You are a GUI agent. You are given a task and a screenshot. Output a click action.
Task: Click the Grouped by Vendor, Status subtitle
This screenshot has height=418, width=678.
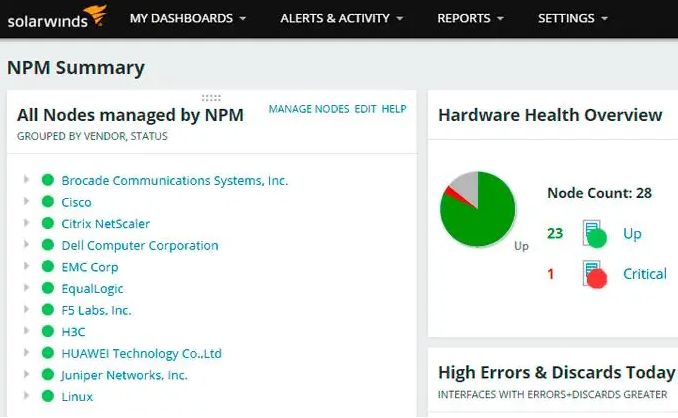92,136
